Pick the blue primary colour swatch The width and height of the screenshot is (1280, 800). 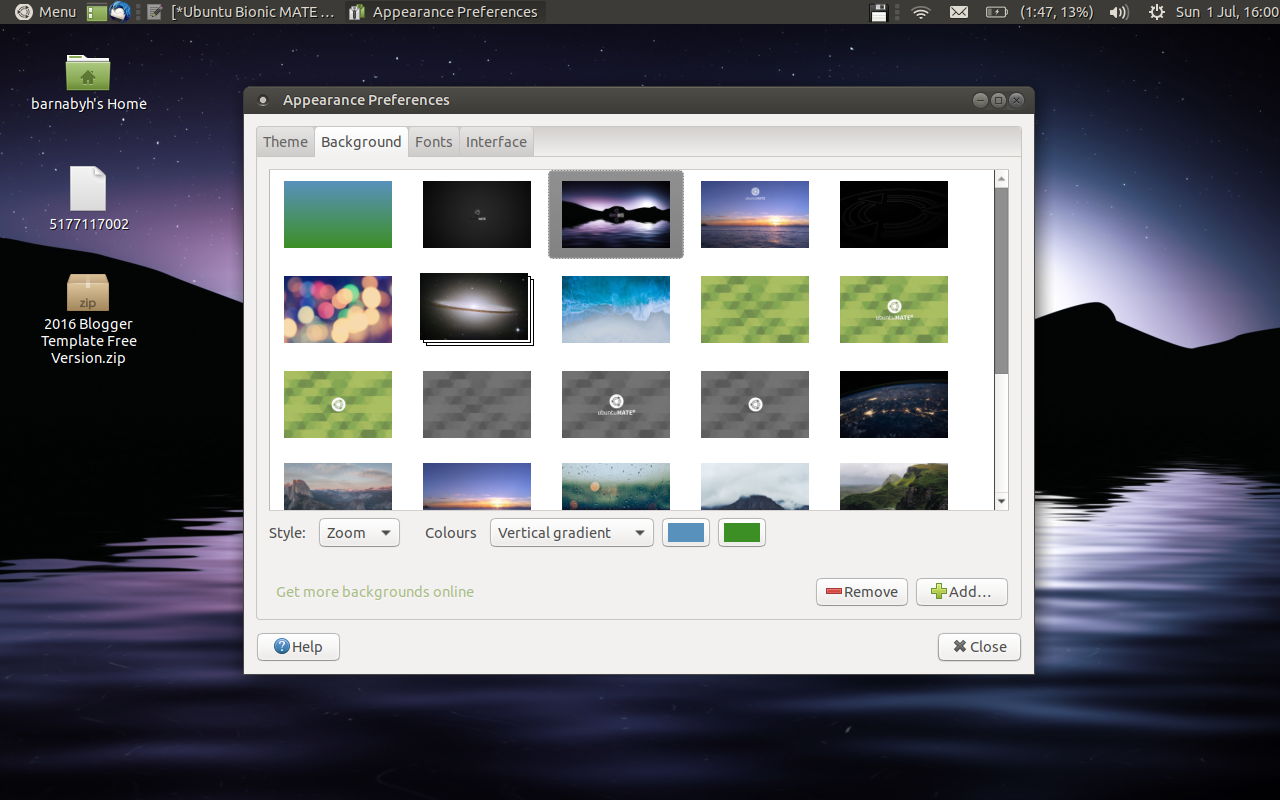[686, 533]
